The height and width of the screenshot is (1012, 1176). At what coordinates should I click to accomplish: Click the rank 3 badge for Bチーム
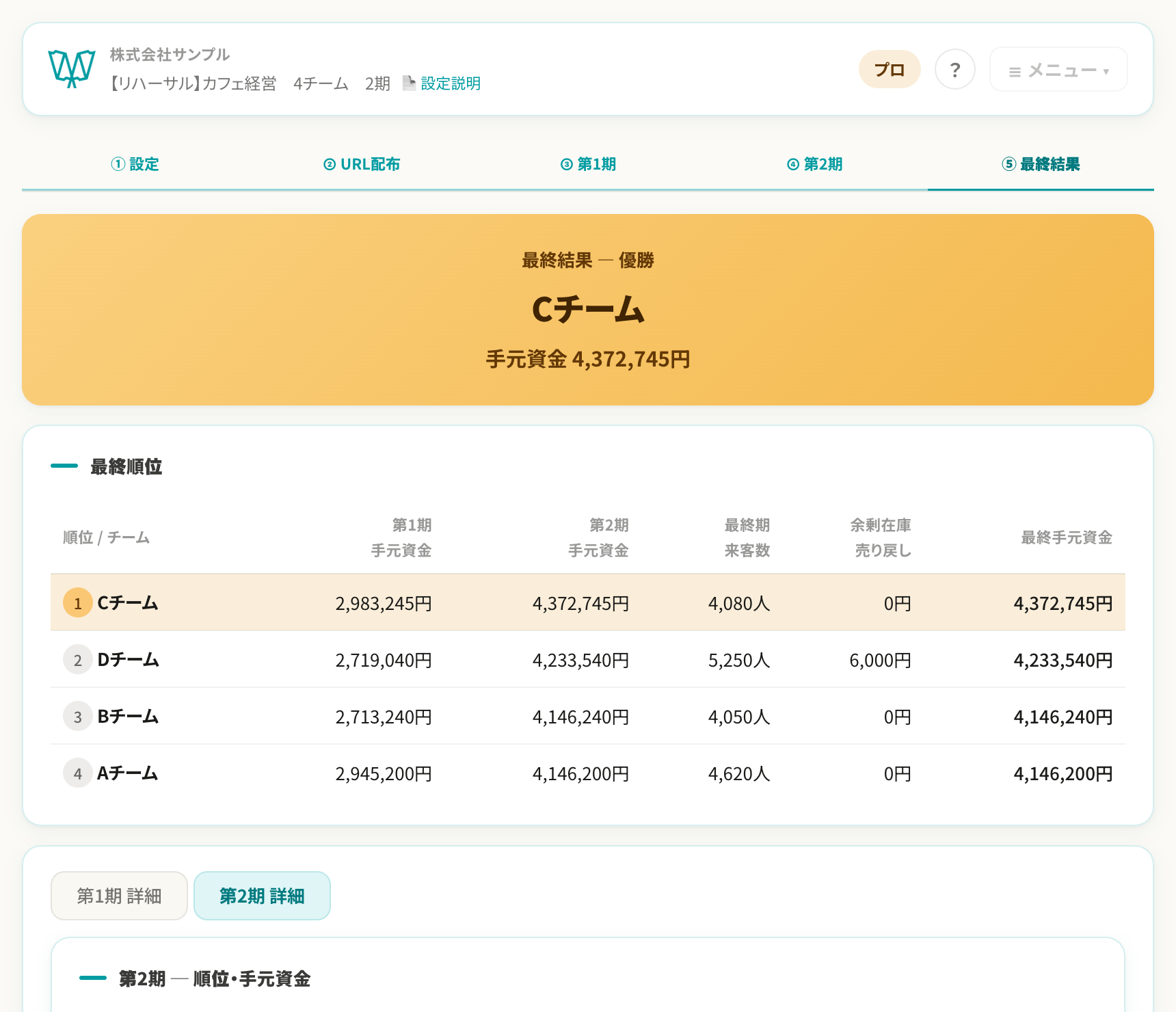tap(78, 717)
